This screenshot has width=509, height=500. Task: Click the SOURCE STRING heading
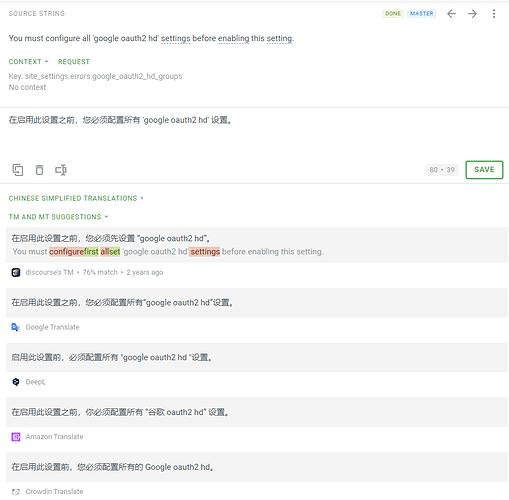pos(37,14)
